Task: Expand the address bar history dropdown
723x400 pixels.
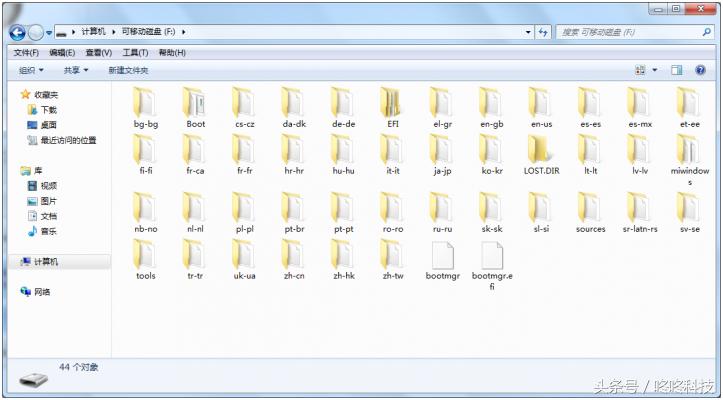Action: [x=528, y=32]
